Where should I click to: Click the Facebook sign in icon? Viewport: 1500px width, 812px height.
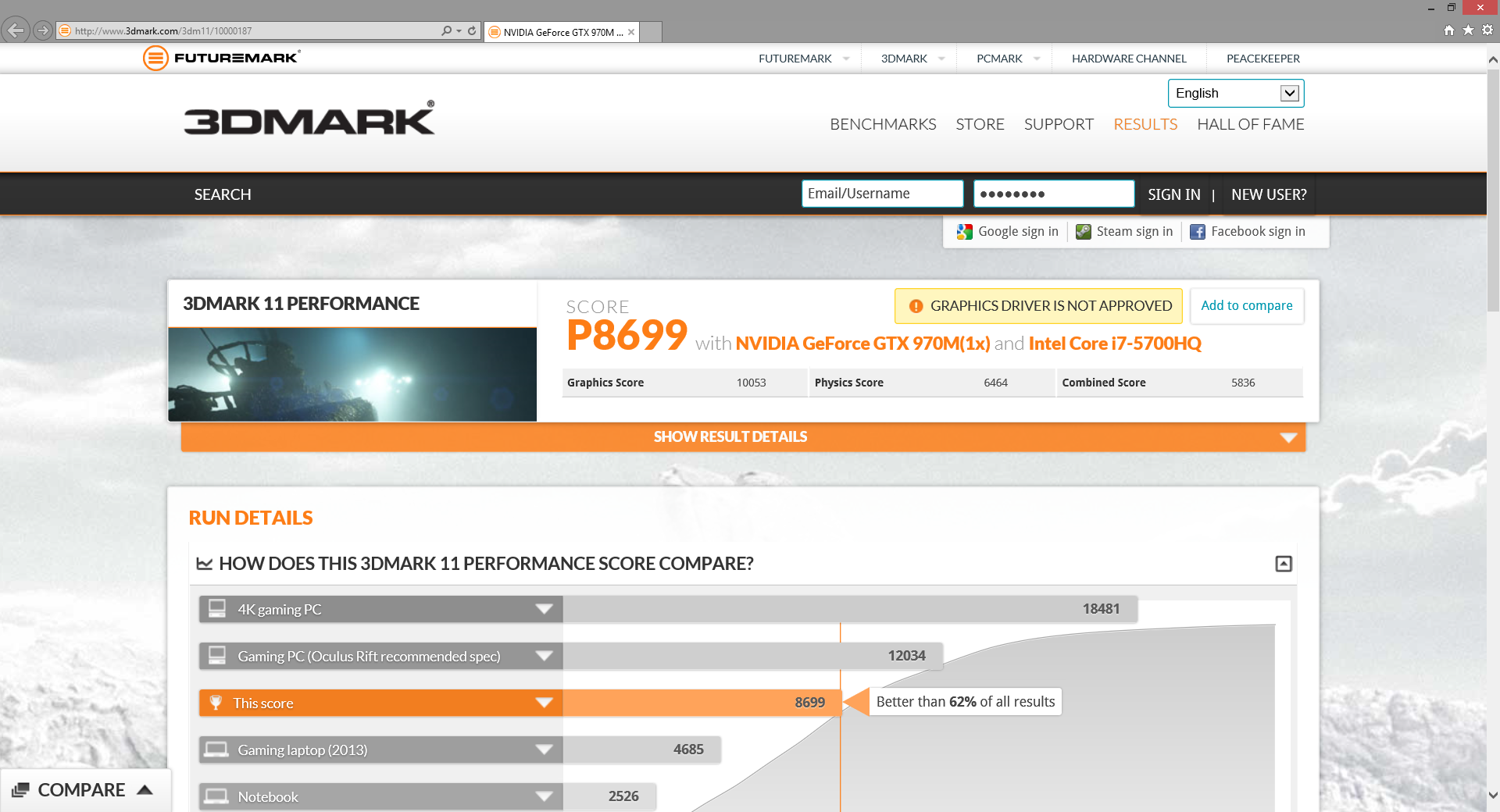point(1198,232)
